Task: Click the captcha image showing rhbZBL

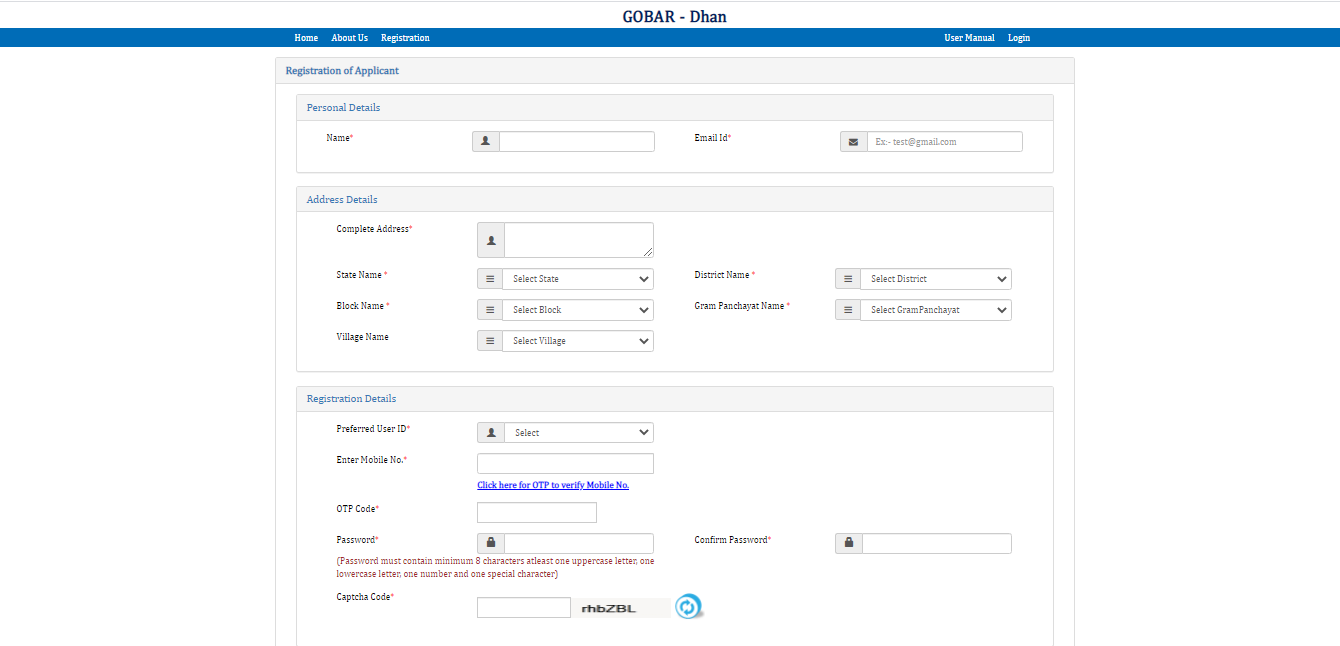Action: 621,608
